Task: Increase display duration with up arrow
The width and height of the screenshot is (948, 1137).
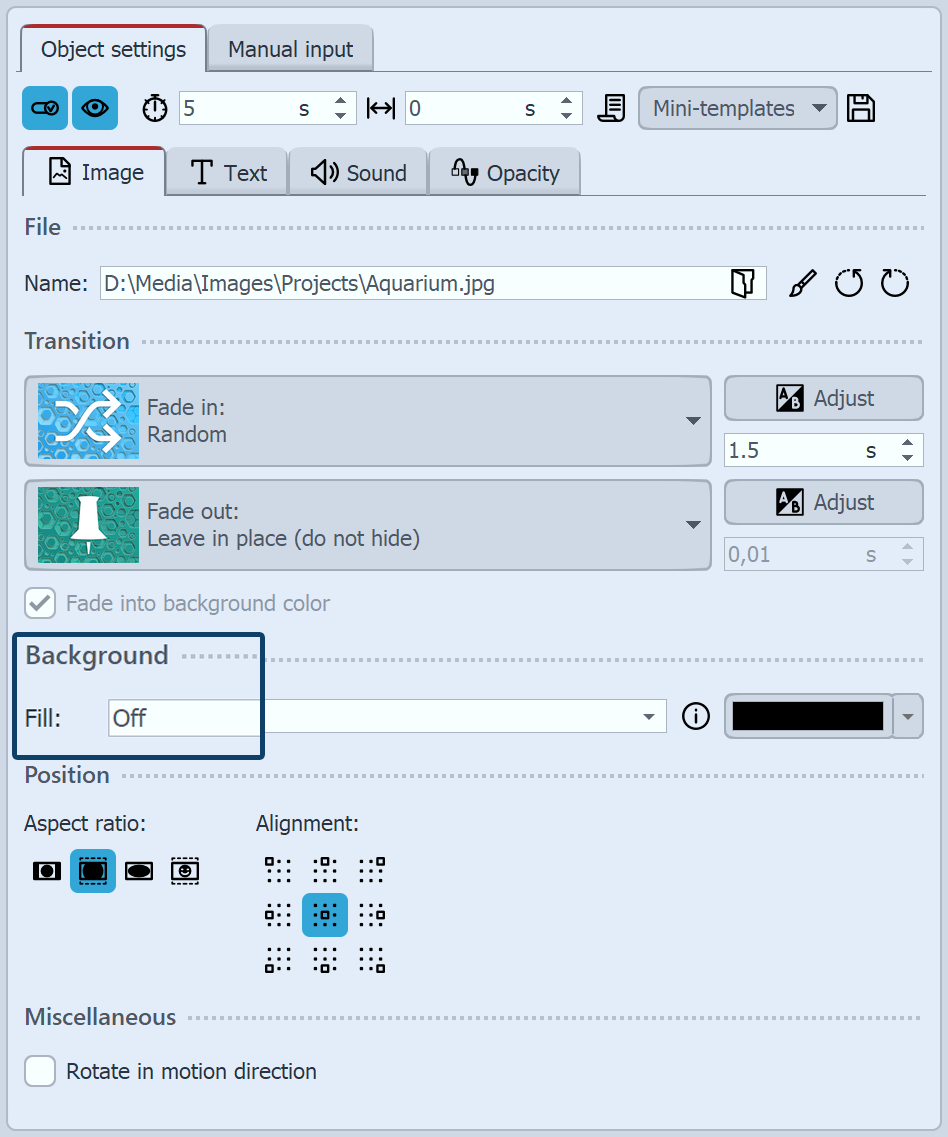Action: 340,101
